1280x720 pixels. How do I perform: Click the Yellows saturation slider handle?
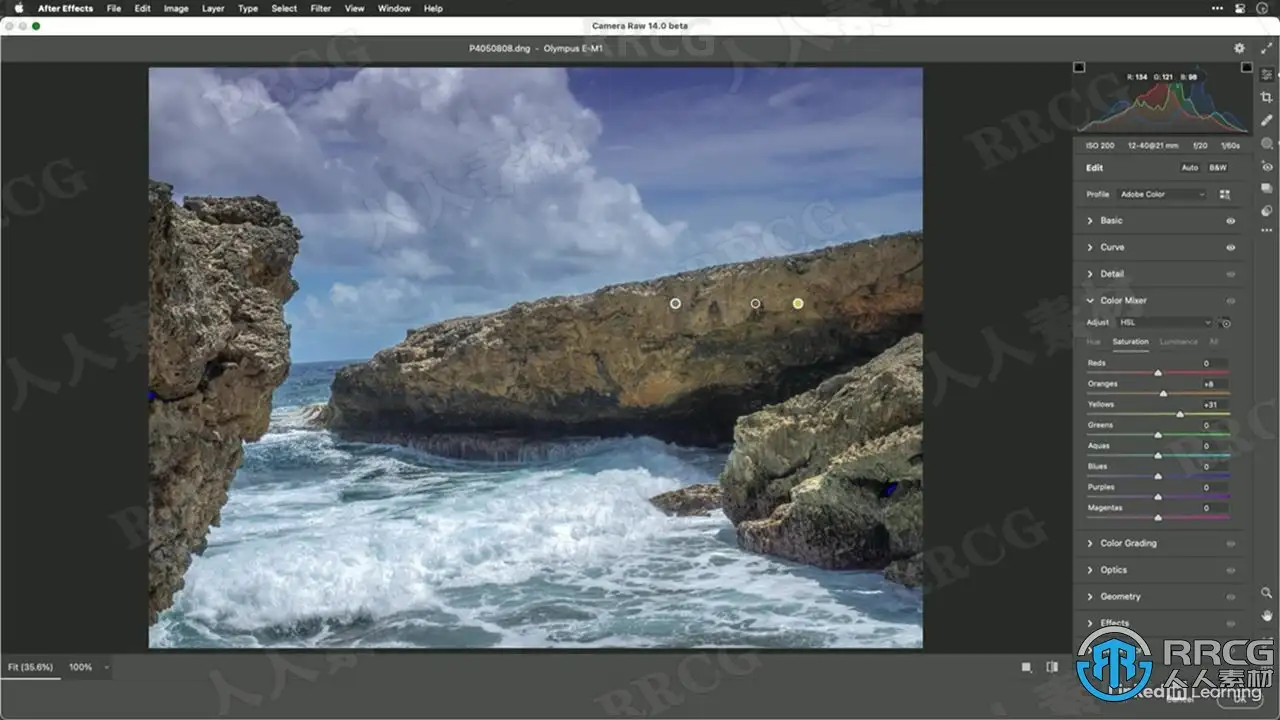click(1180, 414)
